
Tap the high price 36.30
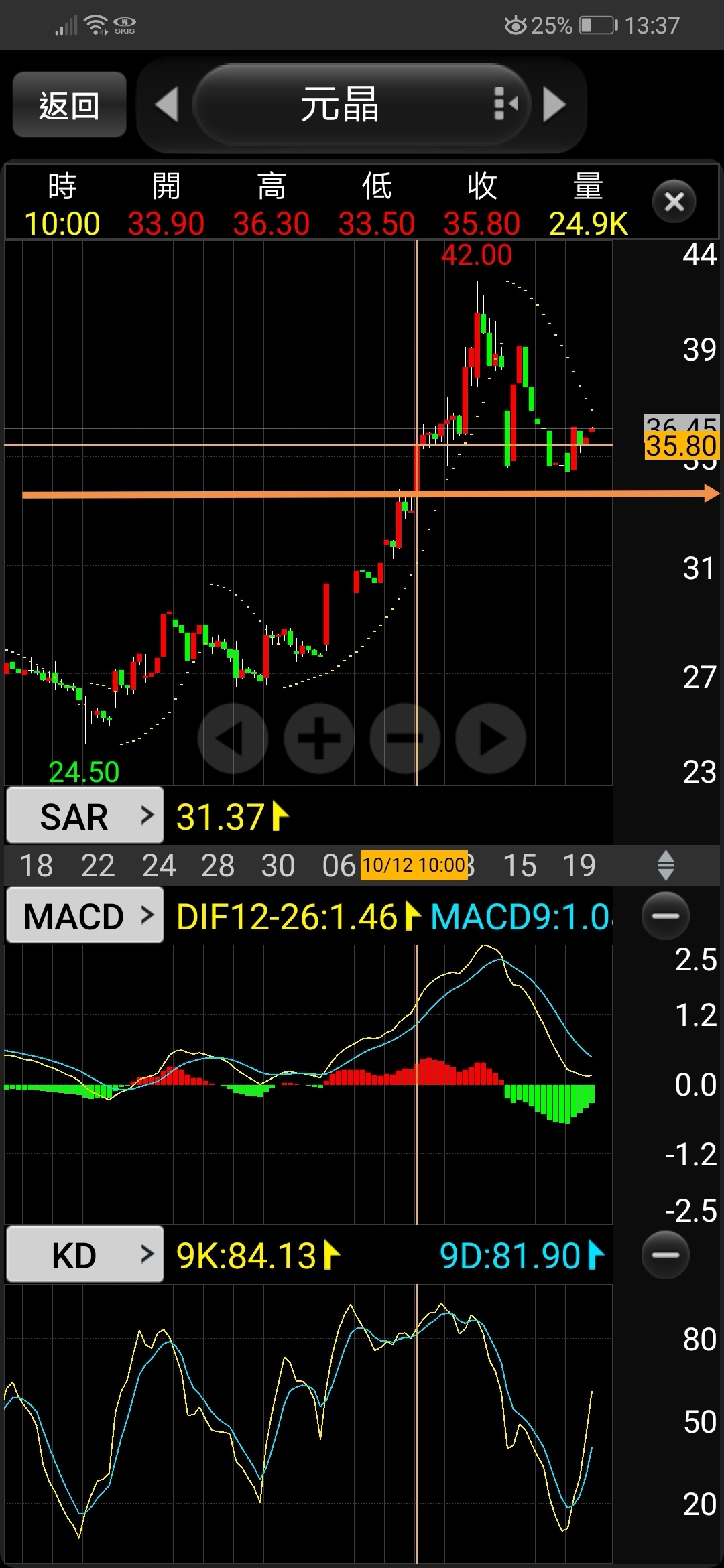click(x=271, y=223)
